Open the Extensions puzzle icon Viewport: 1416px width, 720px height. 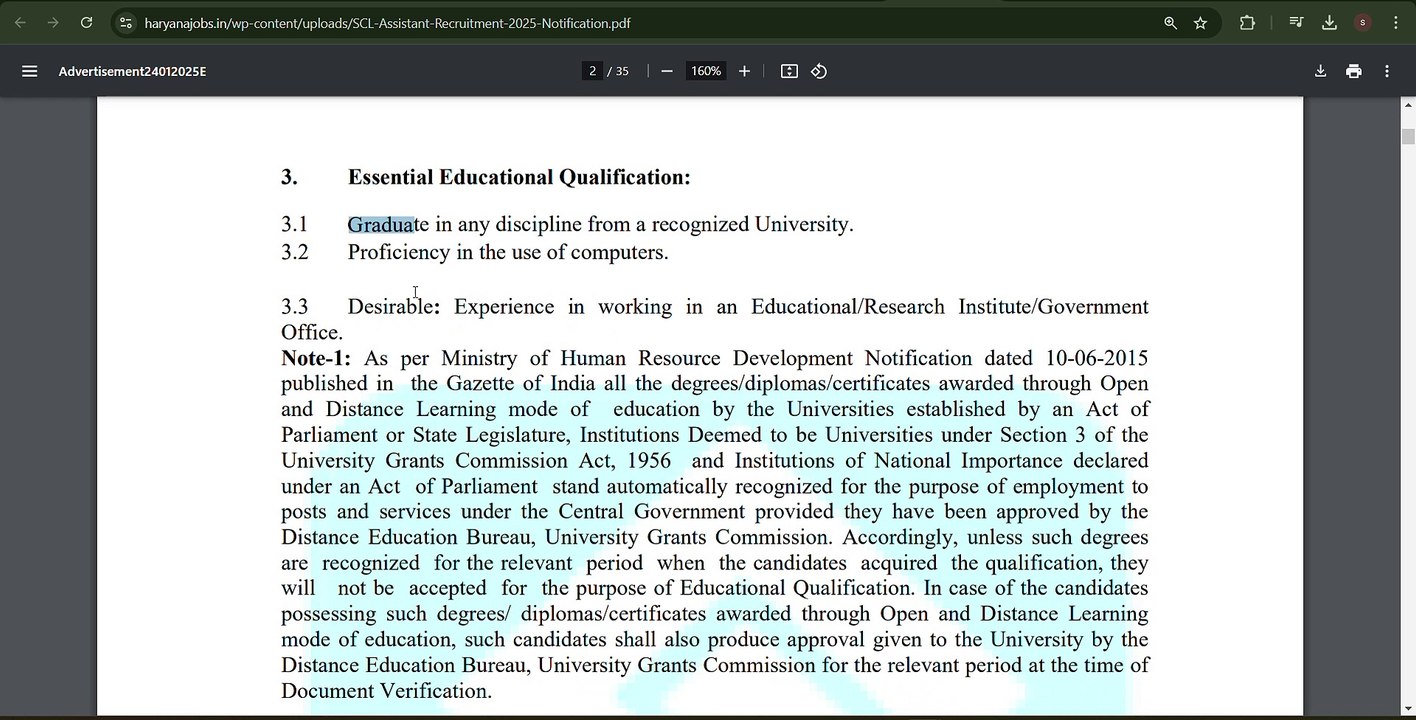[1247, 23]
